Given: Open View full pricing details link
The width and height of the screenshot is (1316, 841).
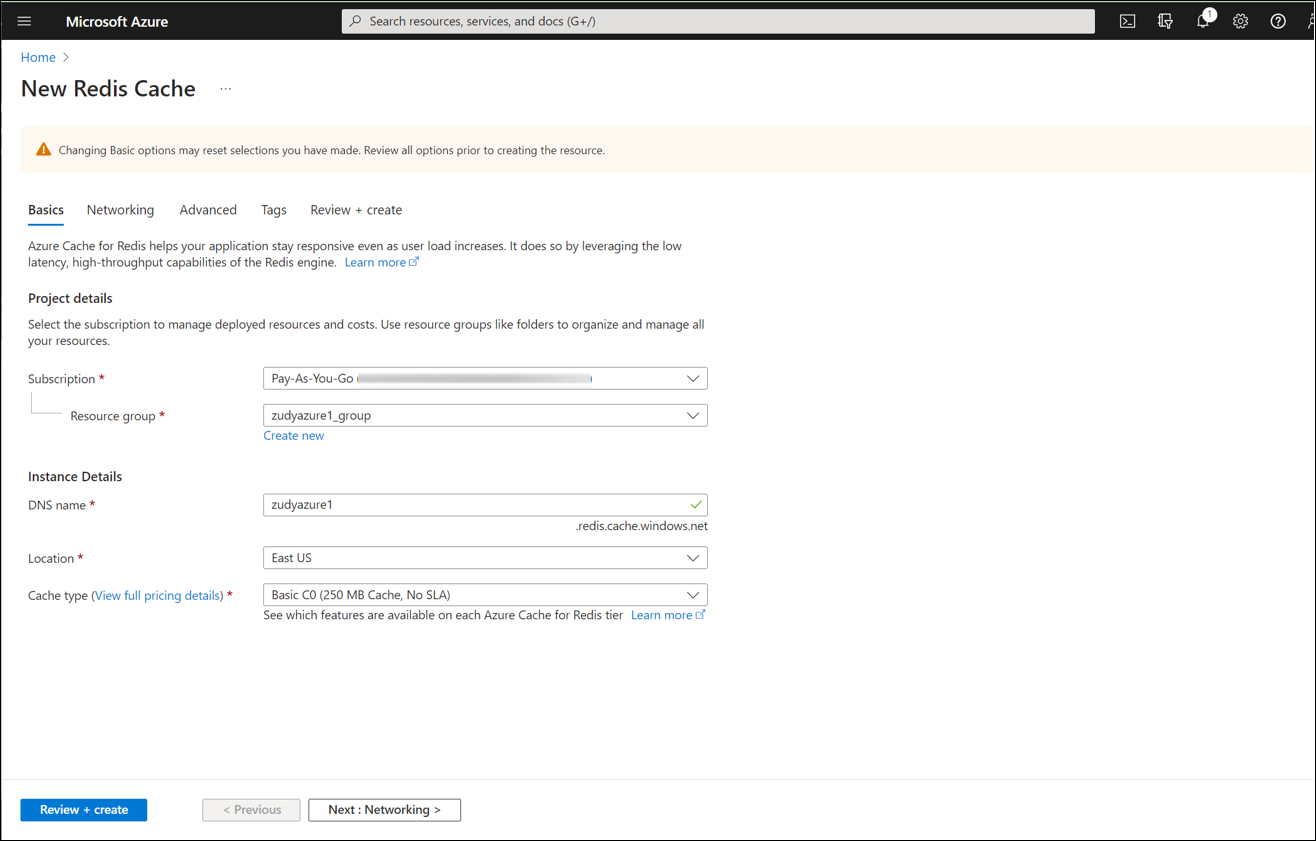Looking at the screenshot, I should point(158,595).
